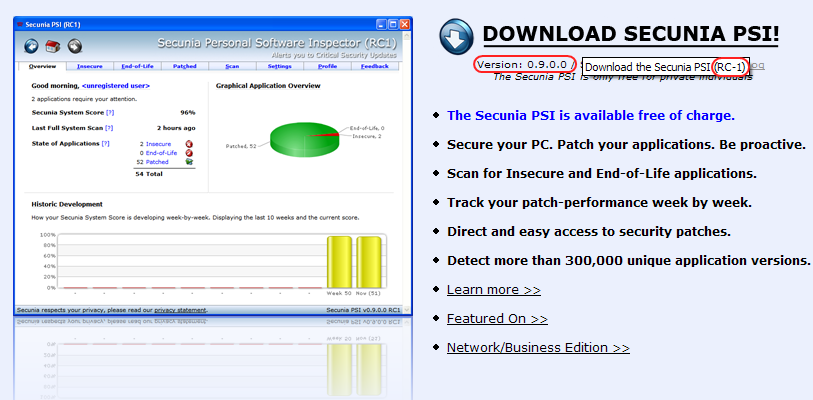Image resolution: width=813 pixels, height=400 pixels.
Task: Click the DOWNLOAD SECUNIA PSI! heading link
Action: [630, 34]
